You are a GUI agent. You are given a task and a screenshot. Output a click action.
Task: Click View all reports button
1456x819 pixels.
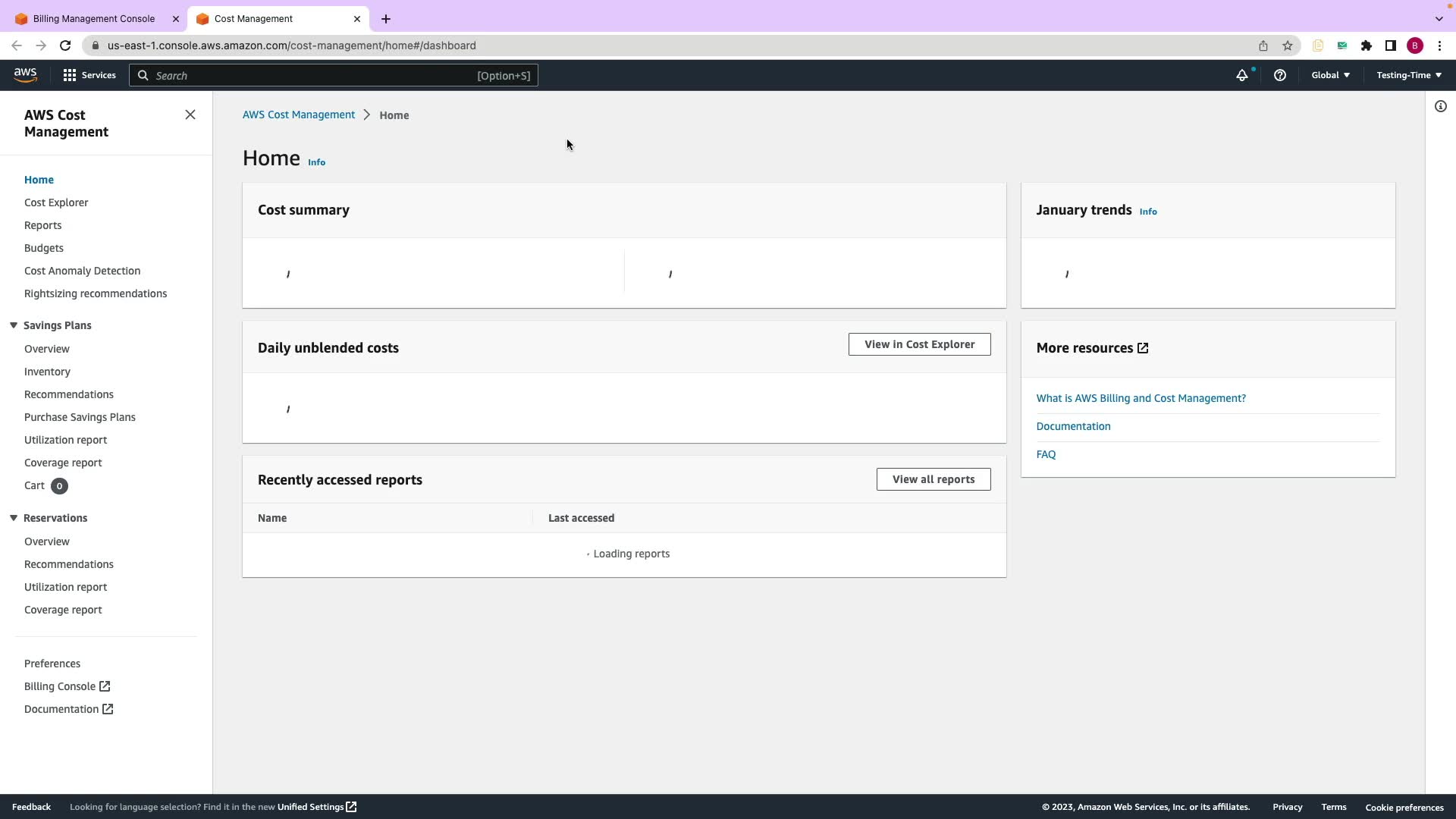coord(933,479)
